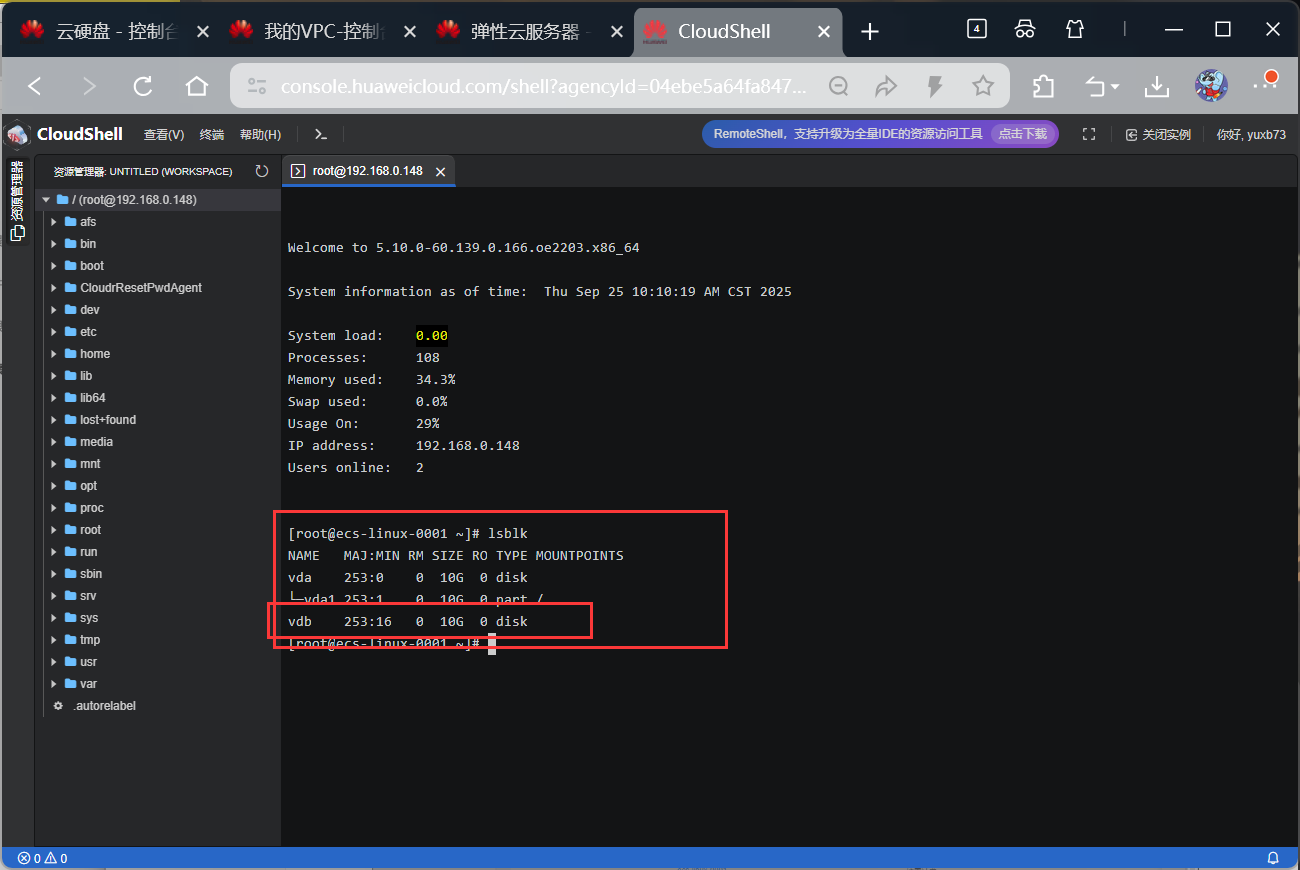Open site settings icon in address bar
This screenshot has width=1300, height=870.
(x=257, y=87)
